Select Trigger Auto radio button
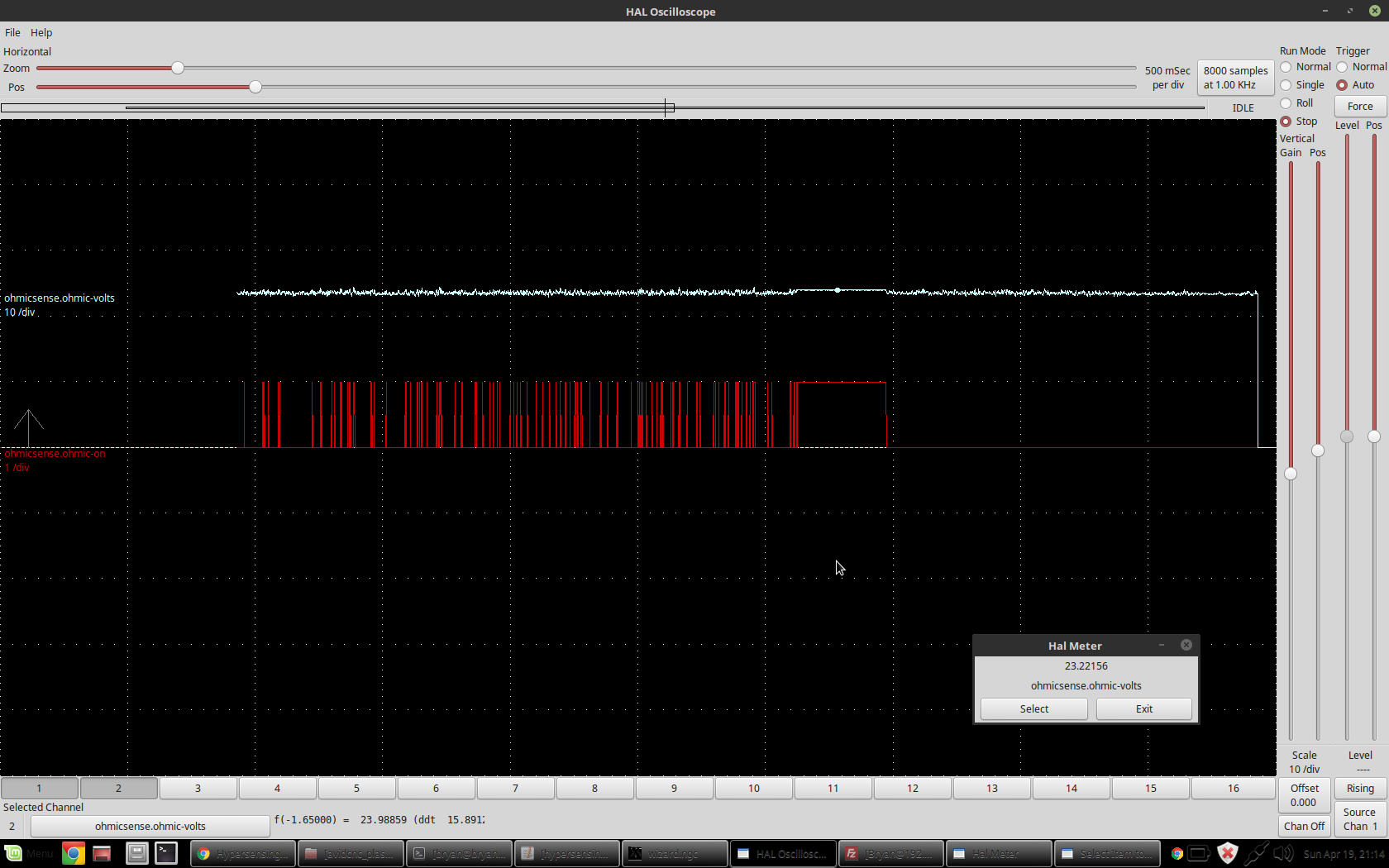The width and height of the screenshot is (1389, 868). (1342, 85)
